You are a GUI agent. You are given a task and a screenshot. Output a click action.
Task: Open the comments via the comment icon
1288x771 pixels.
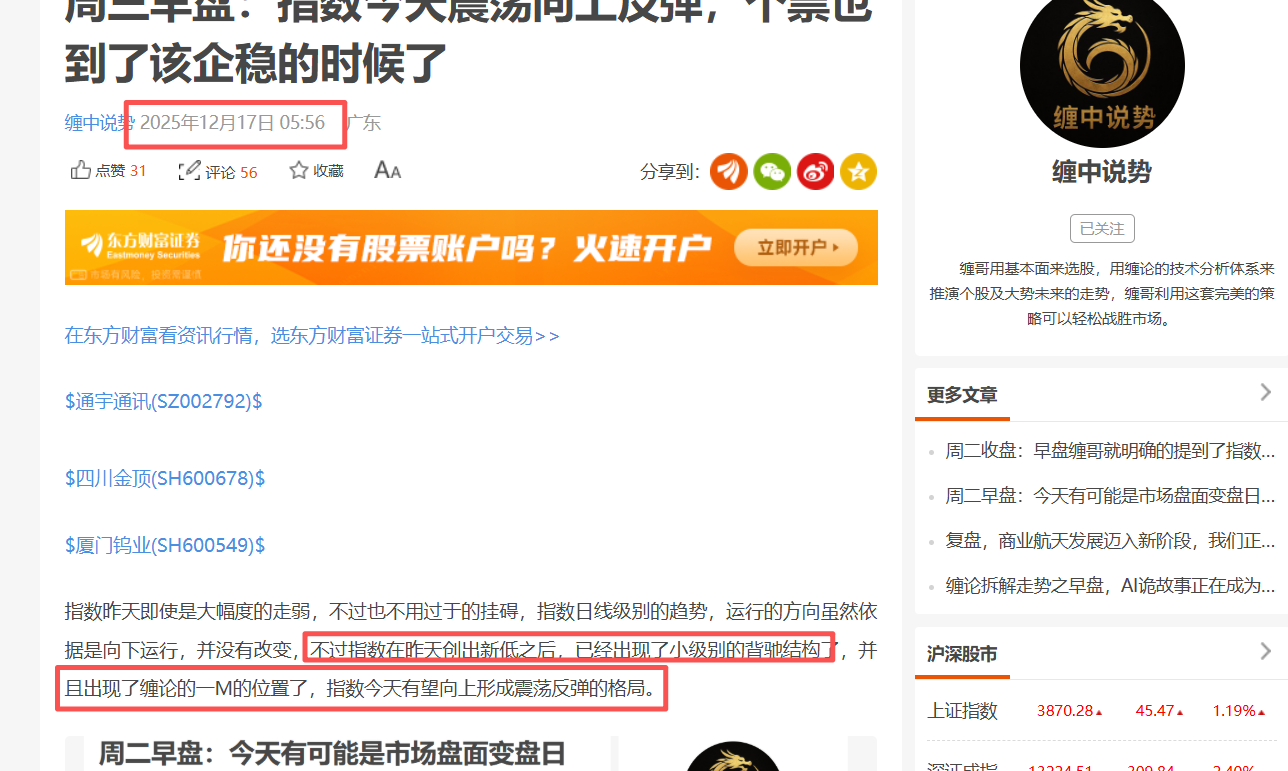[189, 171]
